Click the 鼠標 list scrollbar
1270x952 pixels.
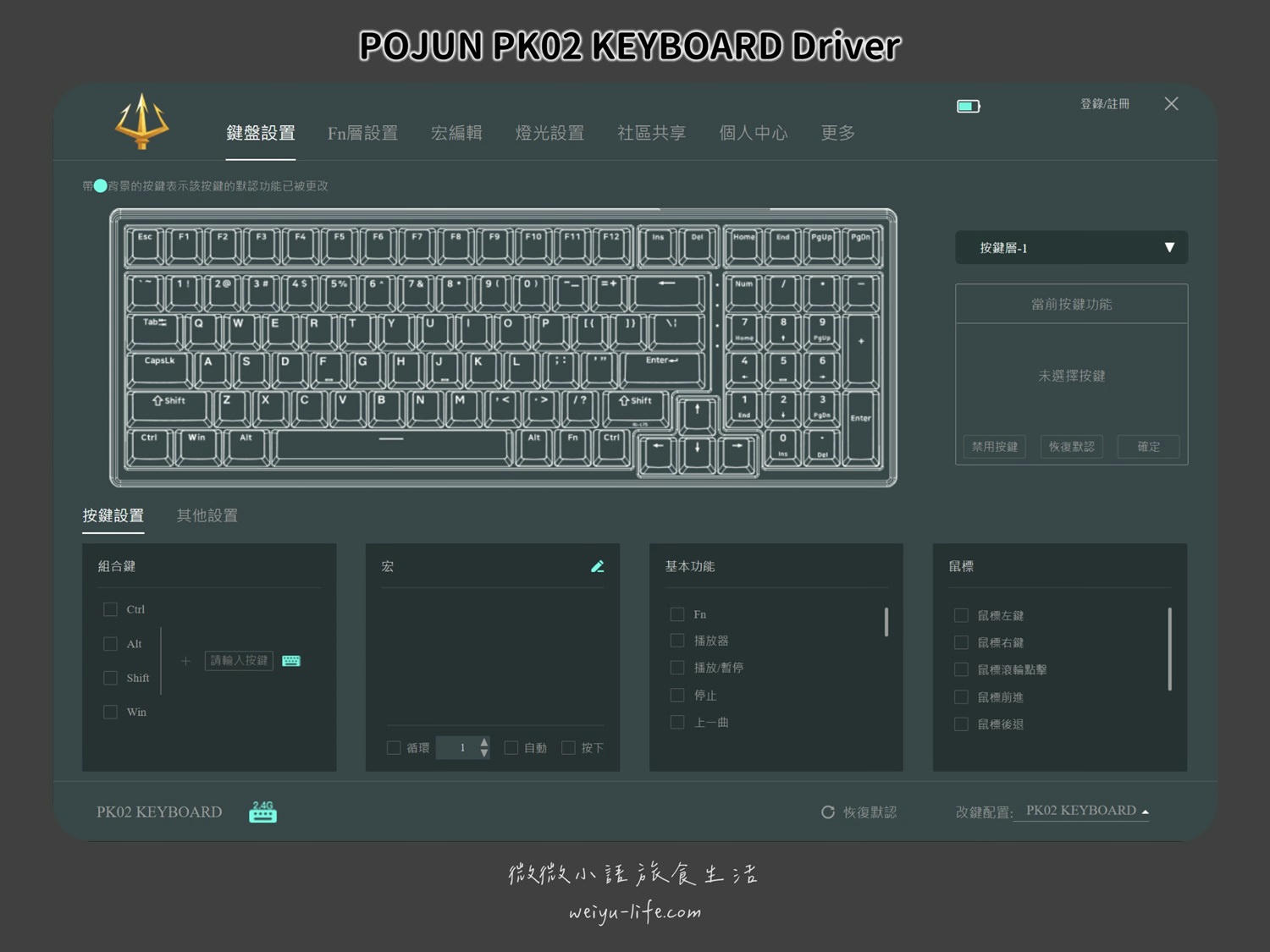point(1170,649)
